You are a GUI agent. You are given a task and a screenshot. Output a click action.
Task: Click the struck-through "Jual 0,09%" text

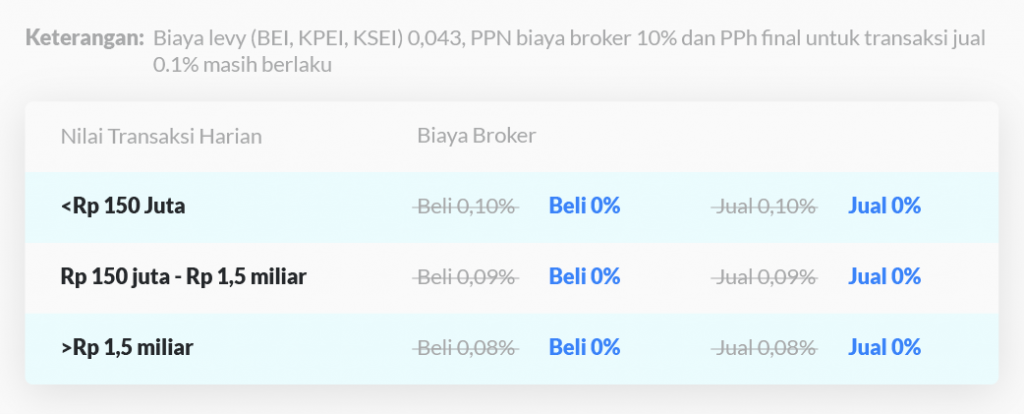[x=766, y=277]
